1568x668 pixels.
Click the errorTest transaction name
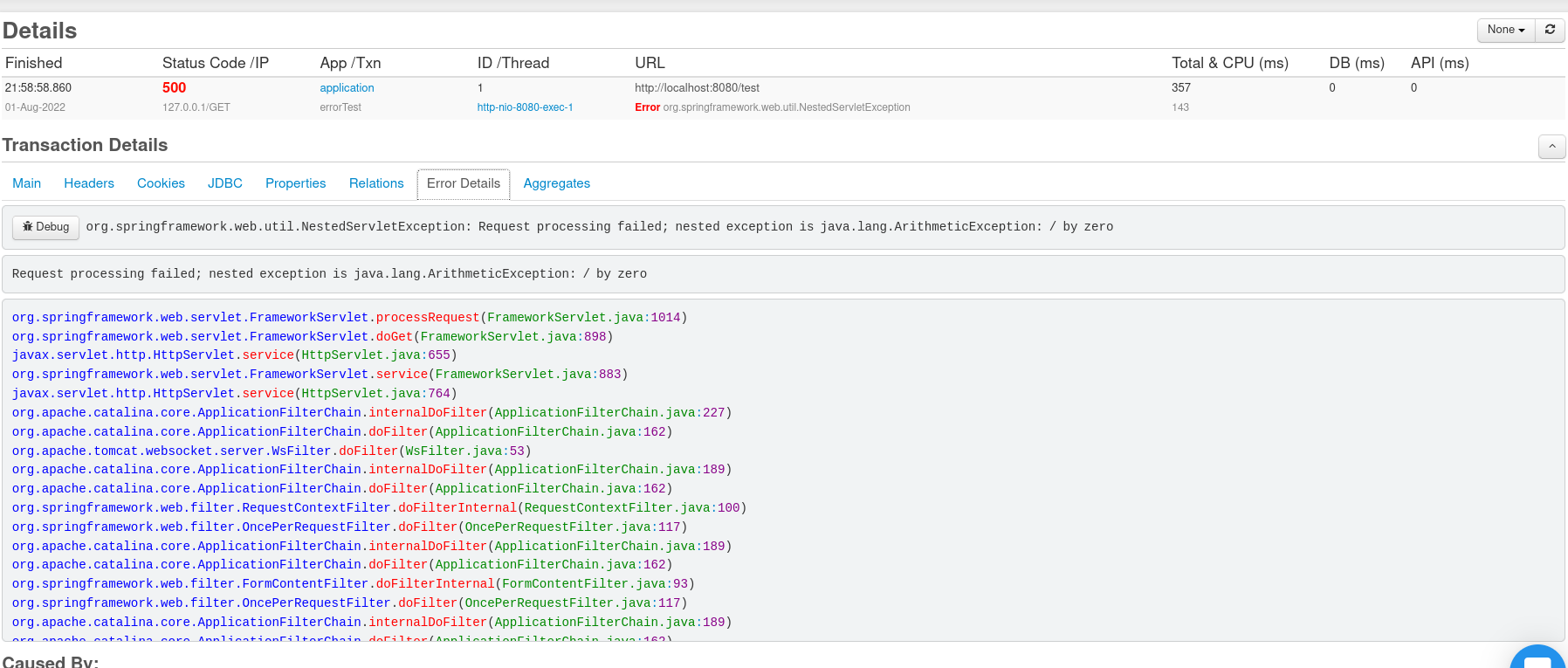point(340,107)
